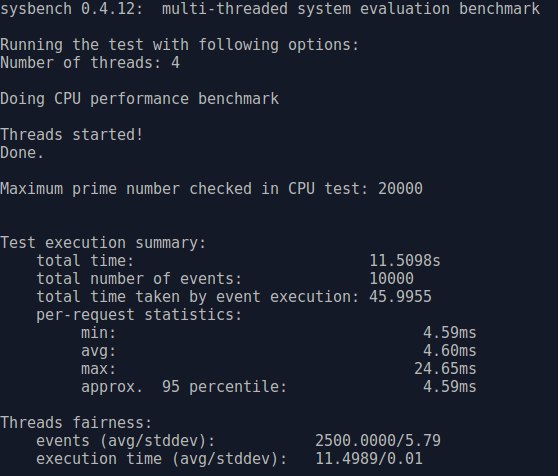Click the 'approx. 95 percentile:' label
Viewport: 558px width, 476px height.
coord(184,387)
